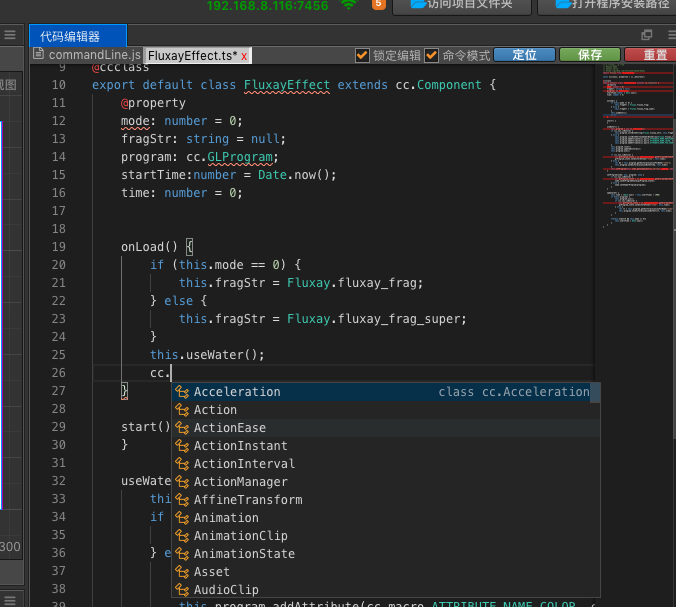Click the mode property on line 12
Screen dimensions: 676x607
pyautogui.click(x=135, y=121)
